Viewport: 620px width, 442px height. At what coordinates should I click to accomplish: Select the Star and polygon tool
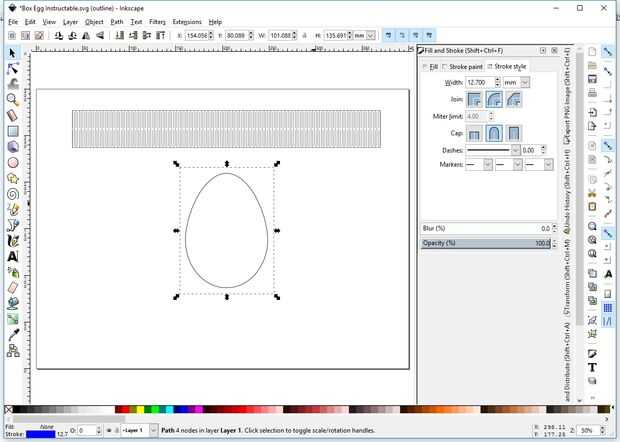[13, 178]
